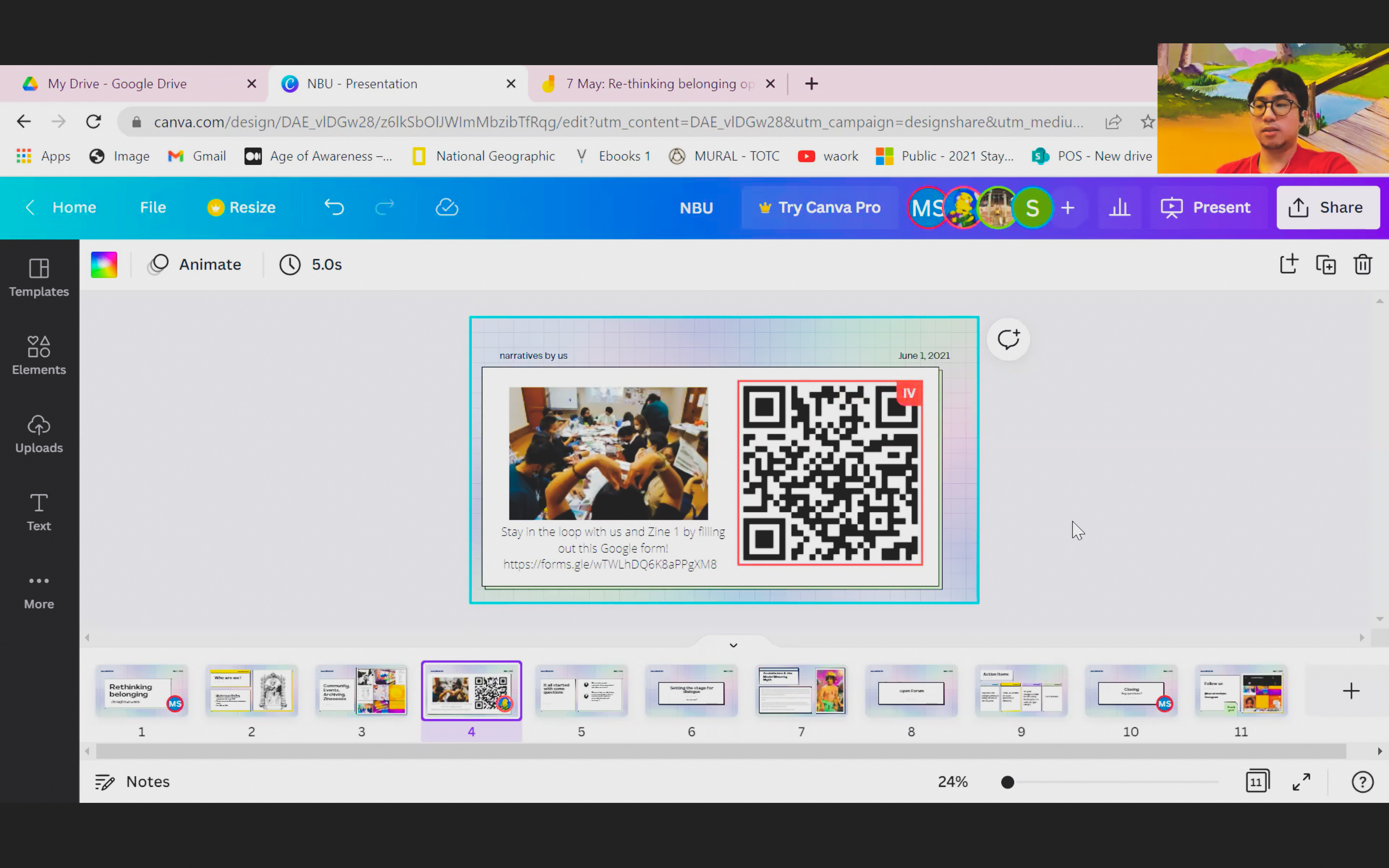Click the Share button
The width and height of the screenshot is (1389, 868).
[x=1328, y=207]
